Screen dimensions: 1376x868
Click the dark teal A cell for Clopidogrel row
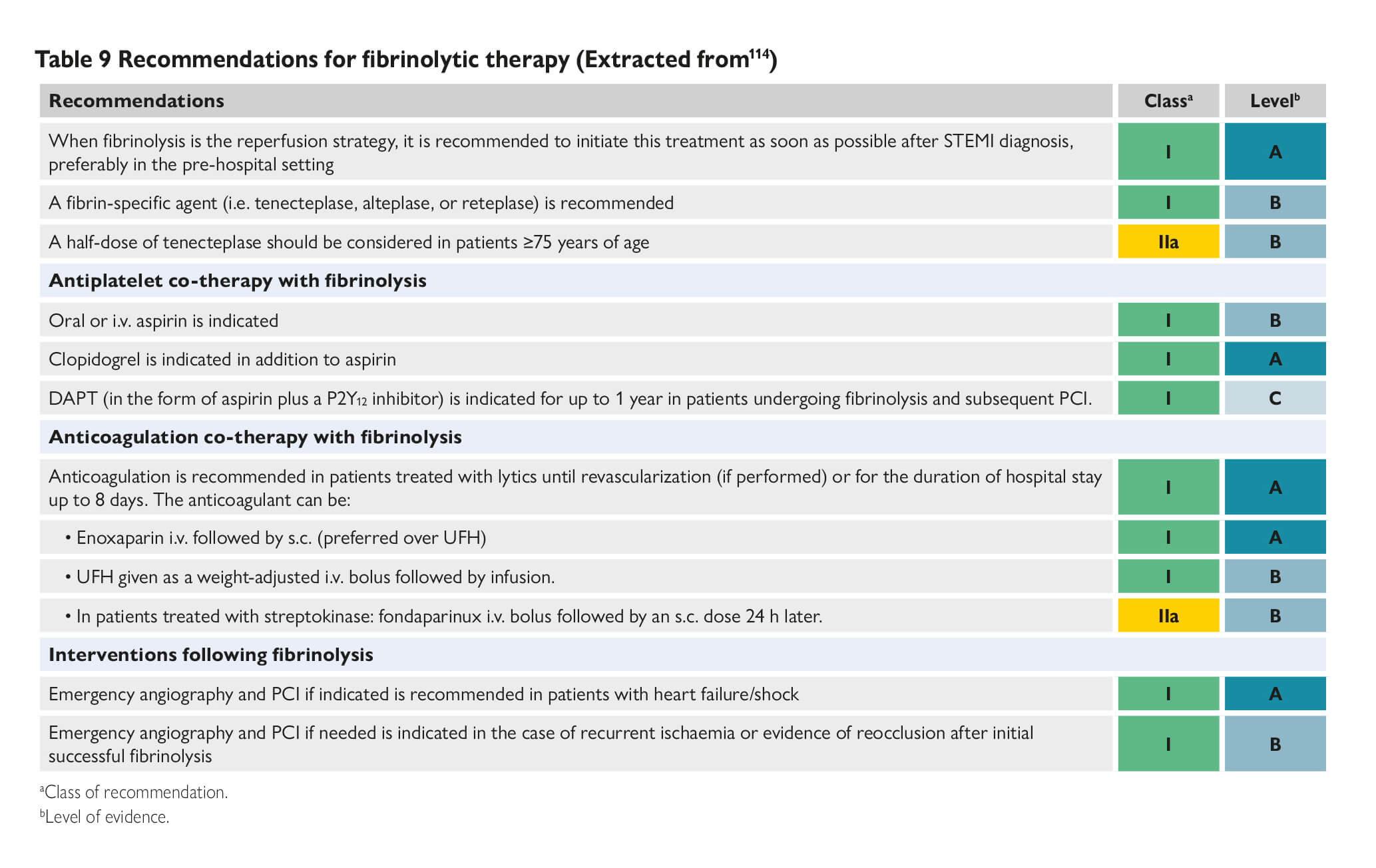tap(1274, 359)
